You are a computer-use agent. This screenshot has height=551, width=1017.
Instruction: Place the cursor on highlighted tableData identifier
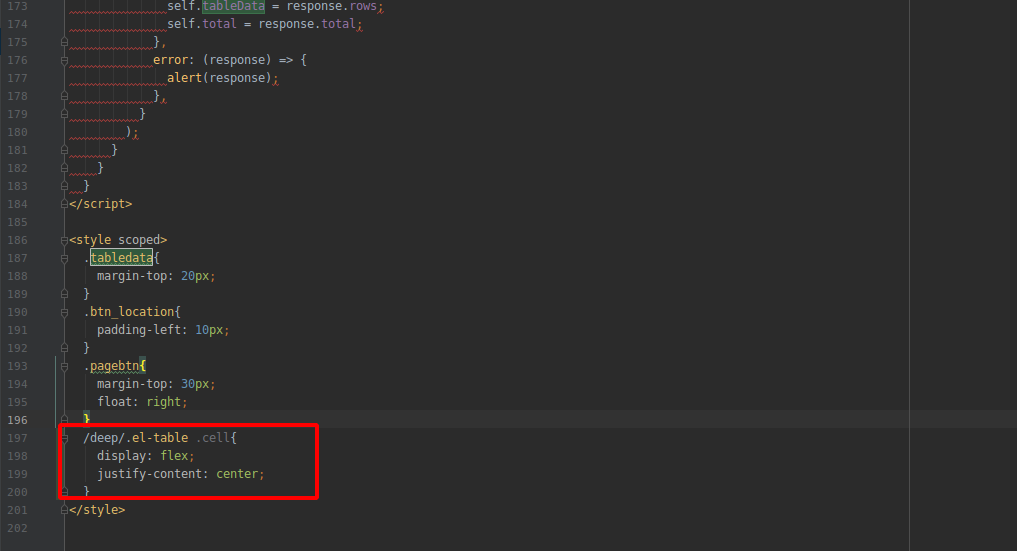coord(233,6)
